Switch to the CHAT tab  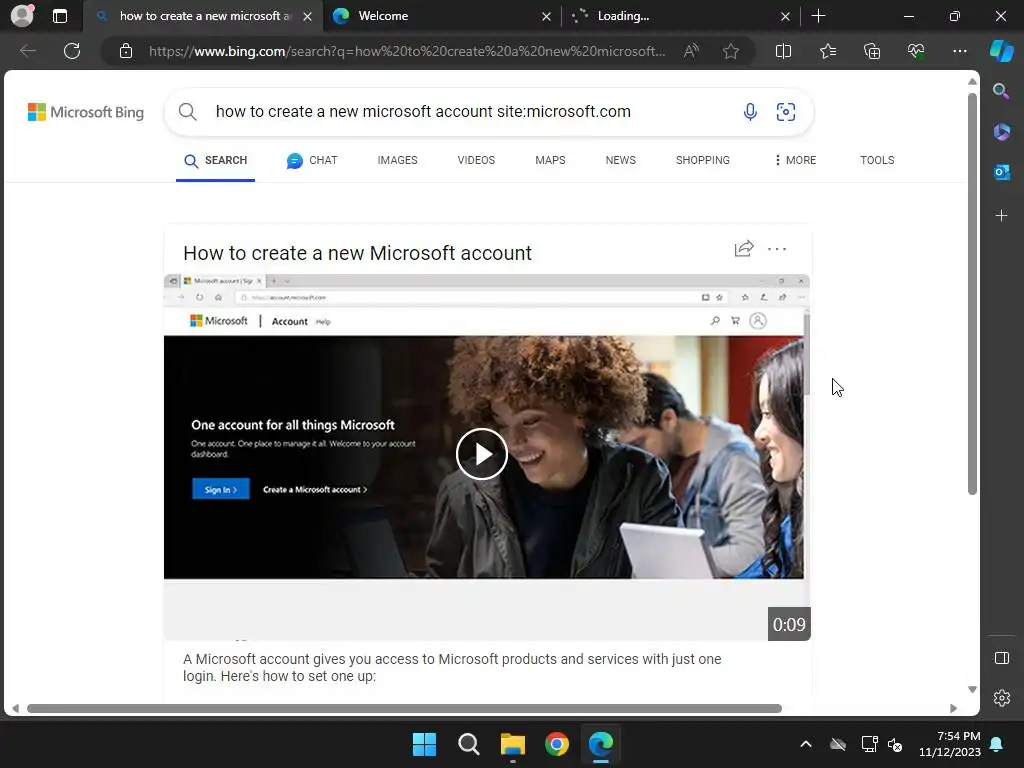pyautogui.click(x=312, y=160)
